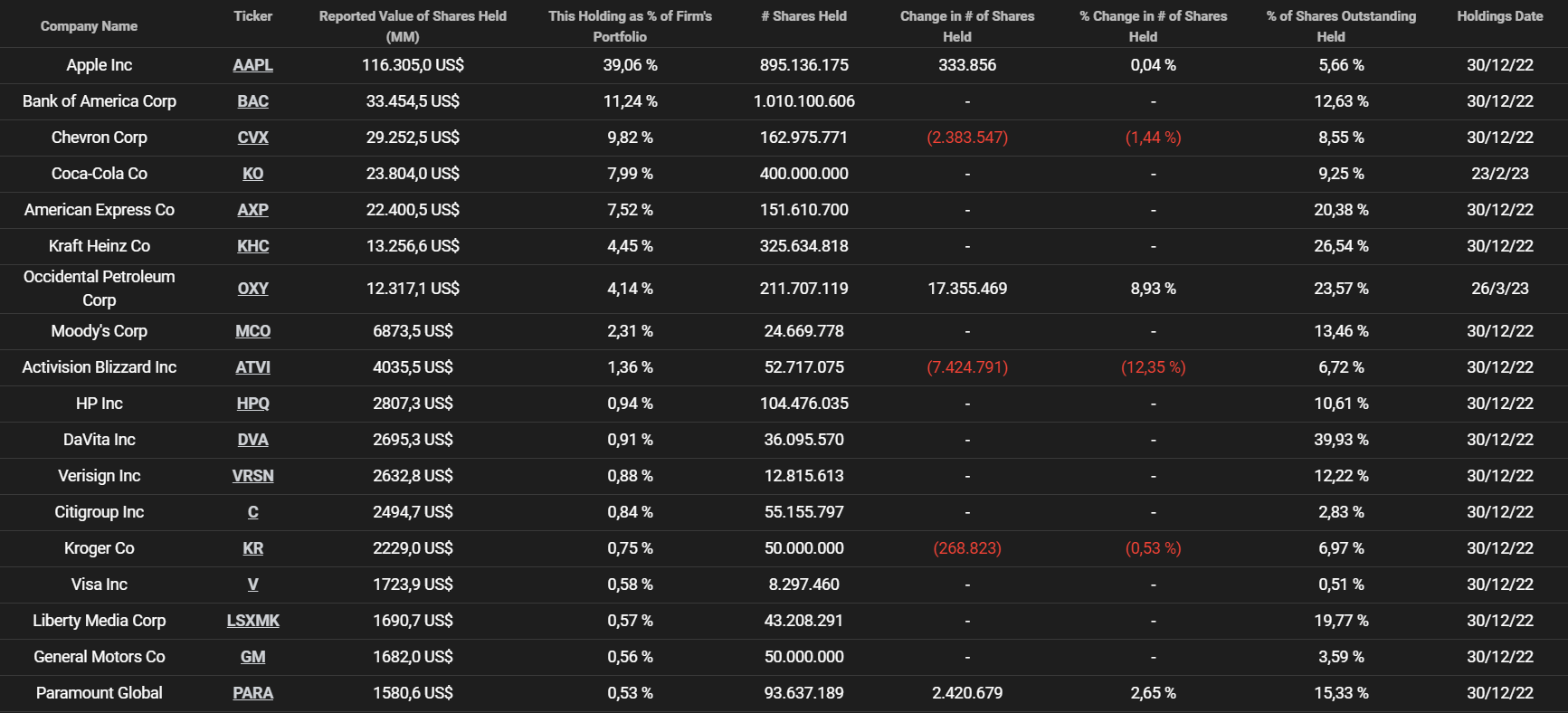Click Chevron's red (1,44 %) change value
Image resolution: width=1568 pixels, height=713 pixels.
tap(1153, 138)
